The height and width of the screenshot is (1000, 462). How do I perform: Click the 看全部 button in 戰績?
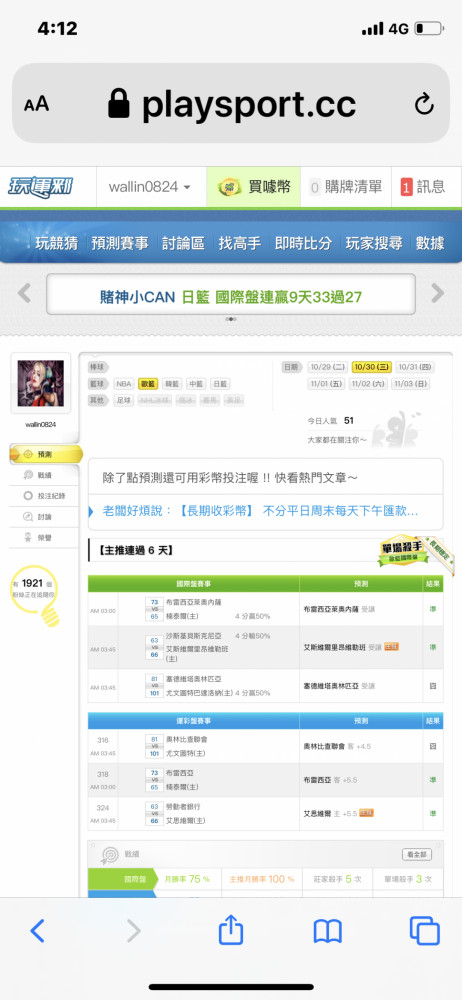(417, 855)
